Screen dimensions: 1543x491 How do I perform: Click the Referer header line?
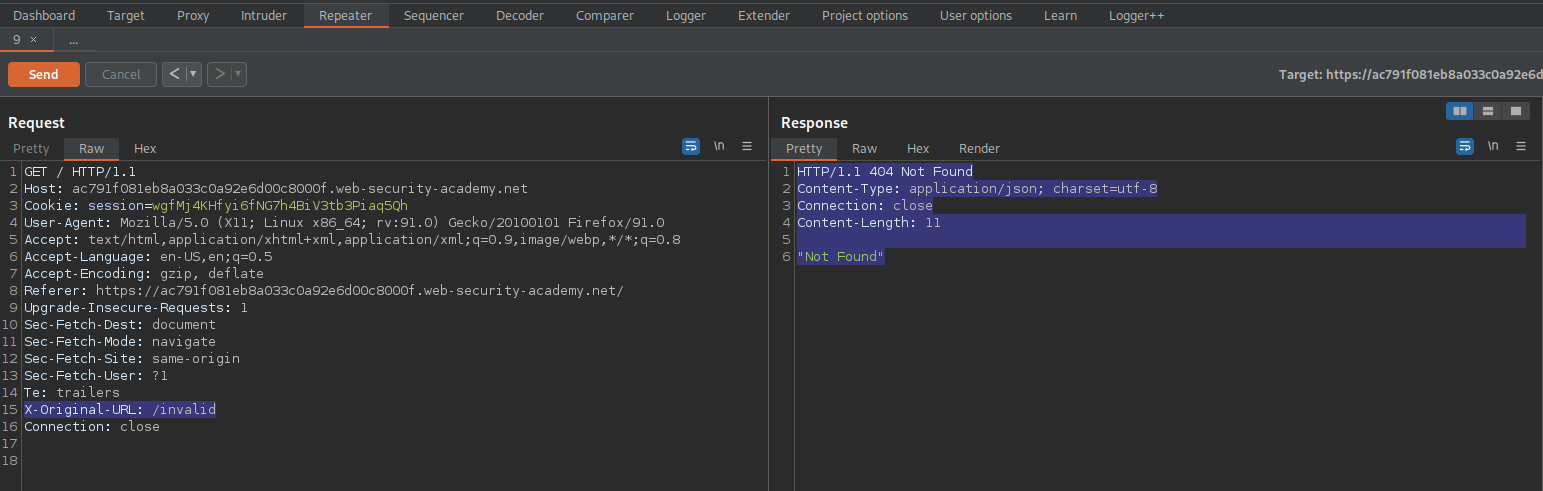[x=324, y=291]
